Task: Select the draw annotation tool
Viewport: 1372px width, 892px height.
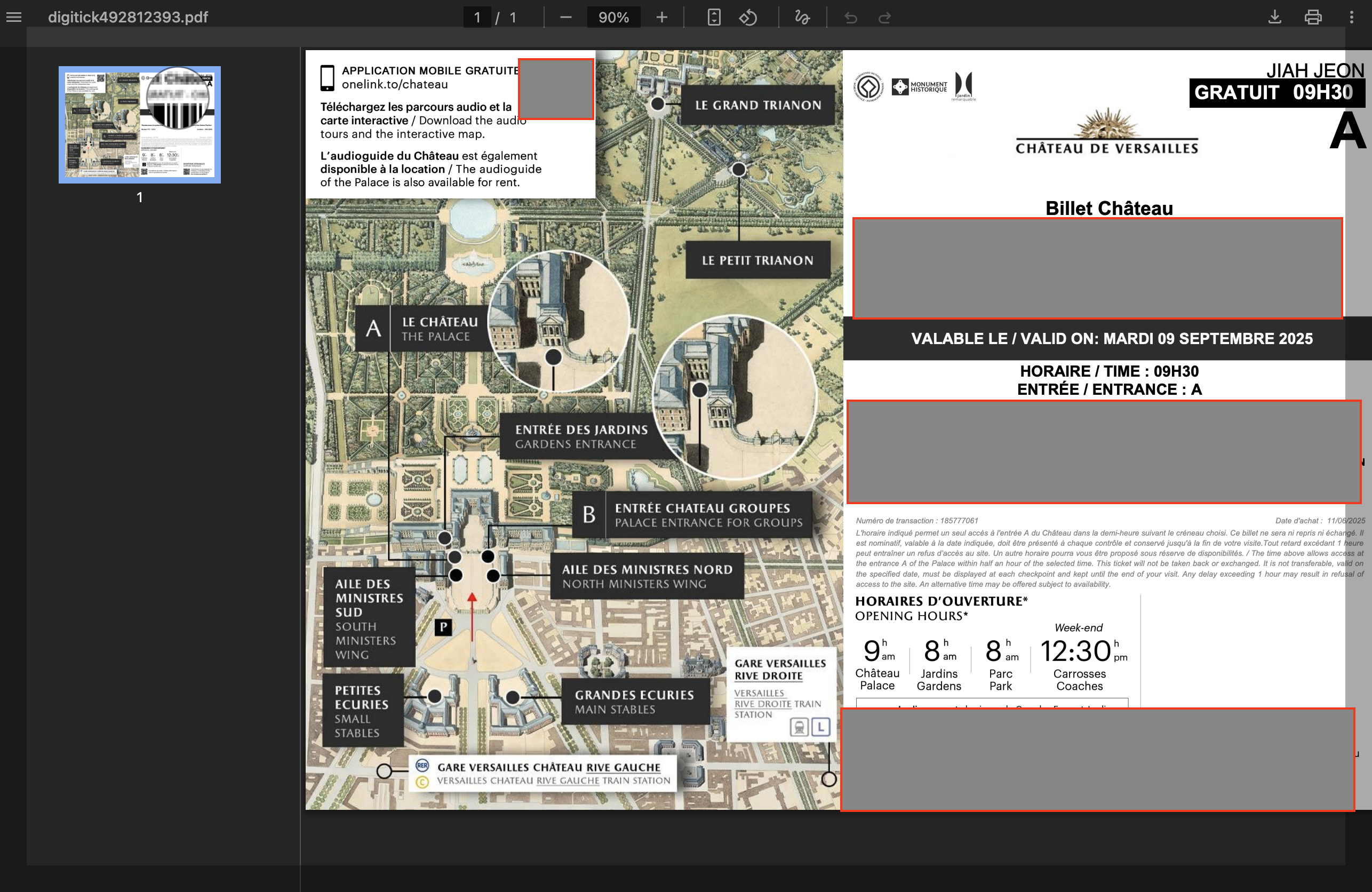Action: pyautogui.click(x=802, y=17)
